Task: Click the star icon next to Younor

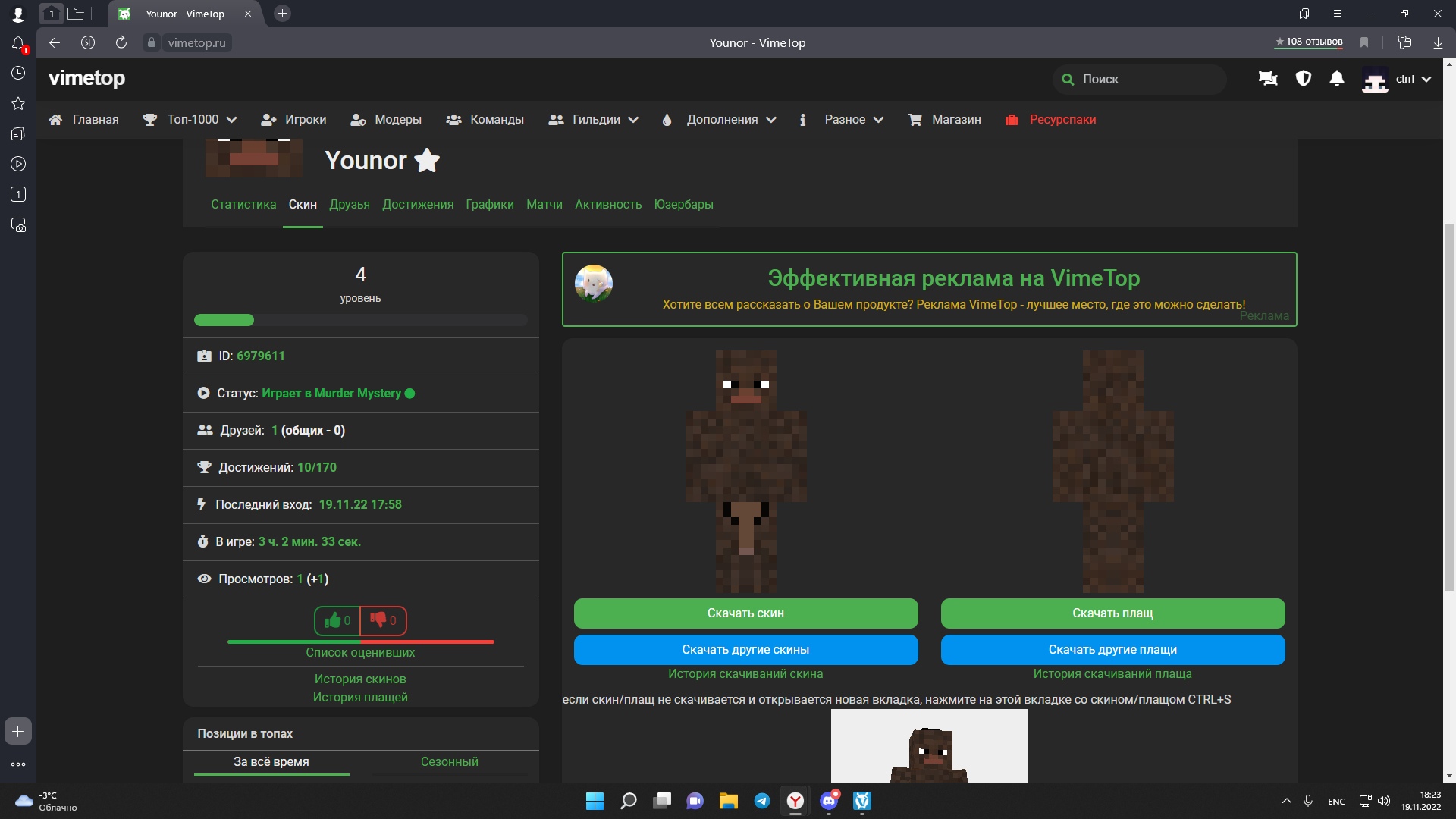Action: pyautogui.click(x=427, y=161)
